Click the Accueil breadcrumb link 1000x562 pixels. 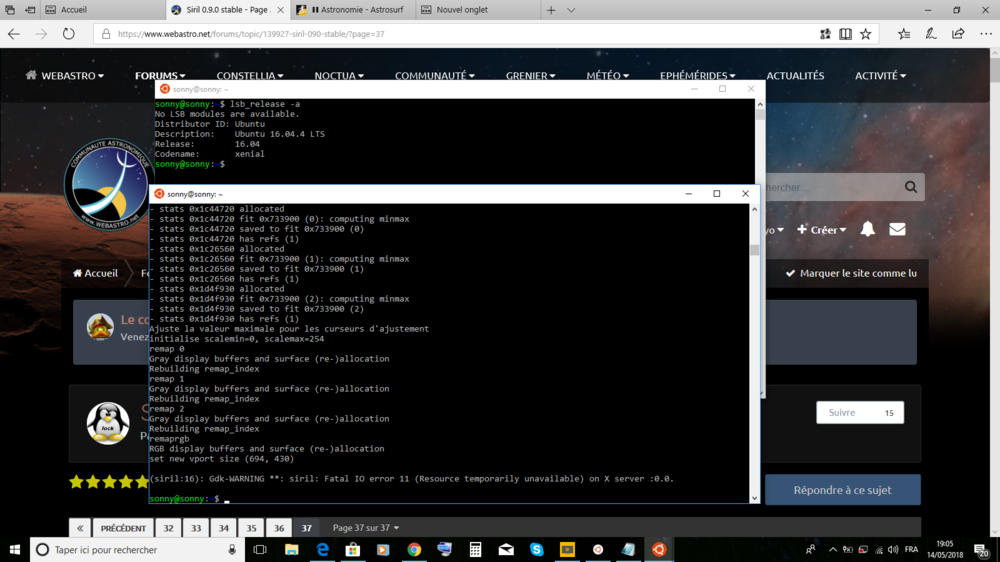coord(95,273)
